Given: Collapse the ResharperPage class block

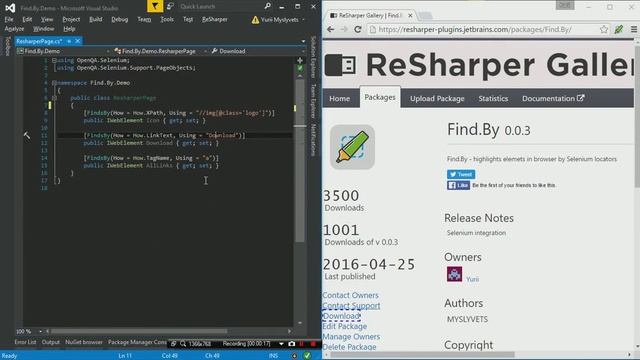Looking at the screenshot, I should pos(54,98).
